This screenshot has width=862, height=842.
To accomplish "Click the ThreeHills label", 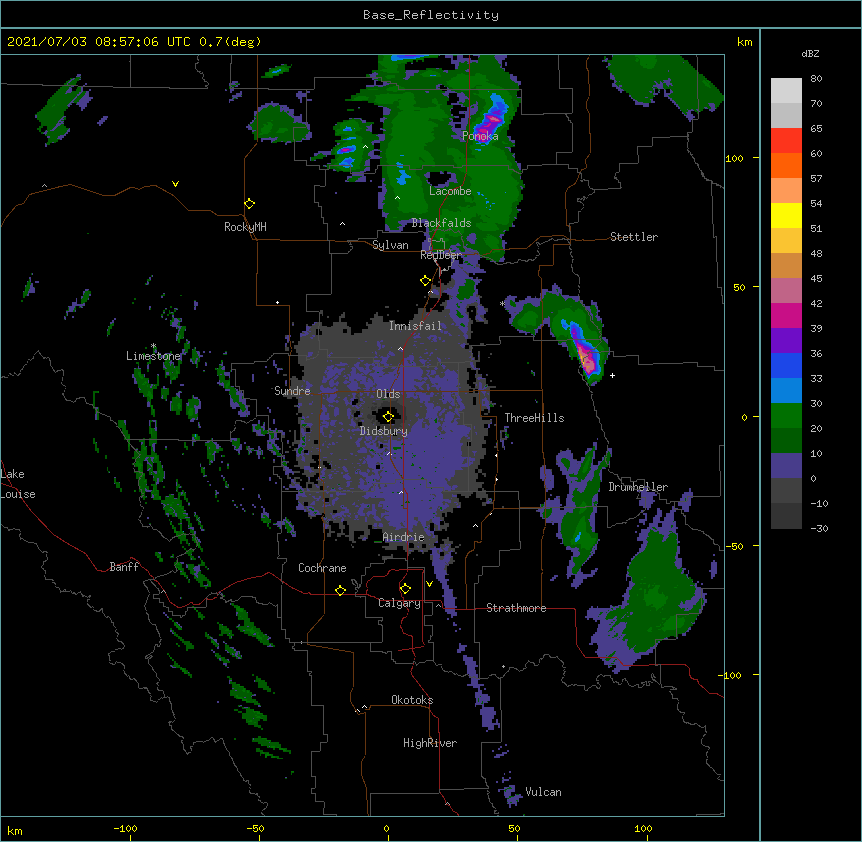I will coord(534,418).
